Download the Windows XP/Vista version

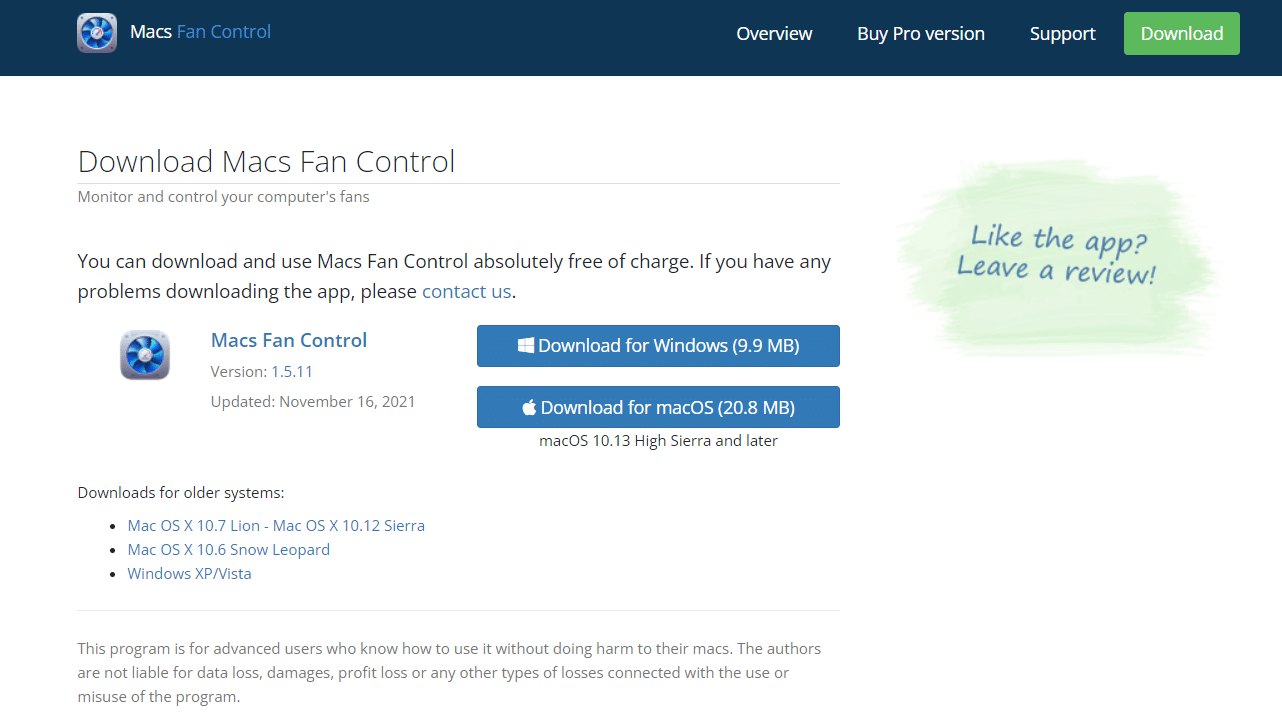click(x=189, y=573)
